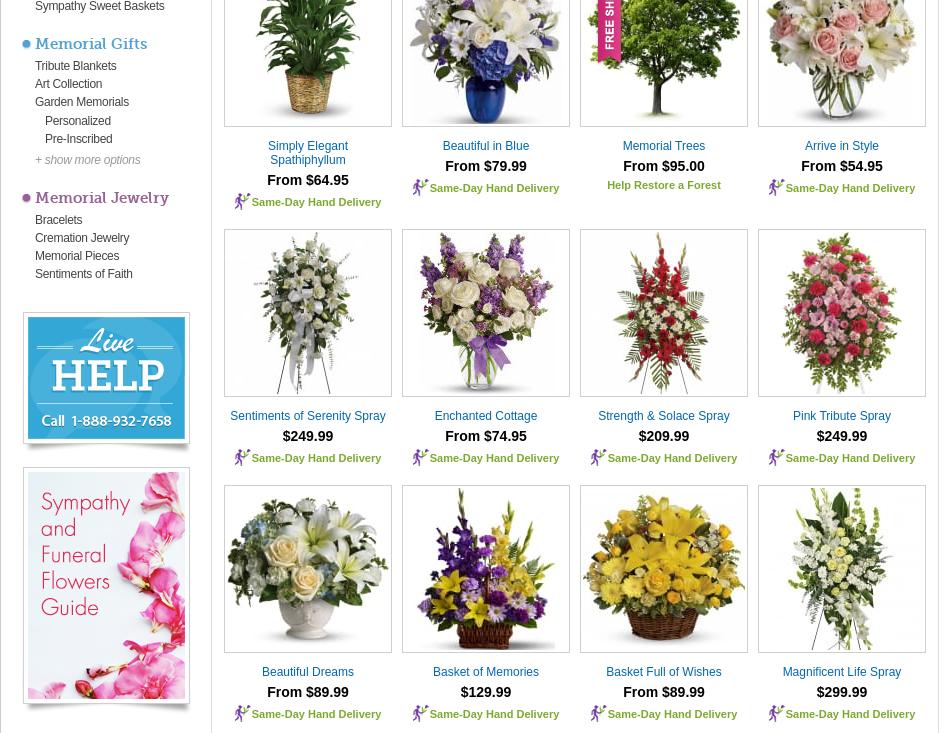
Task: Click delivery runner icon under Arrive in Style
Action: point(776,187)
